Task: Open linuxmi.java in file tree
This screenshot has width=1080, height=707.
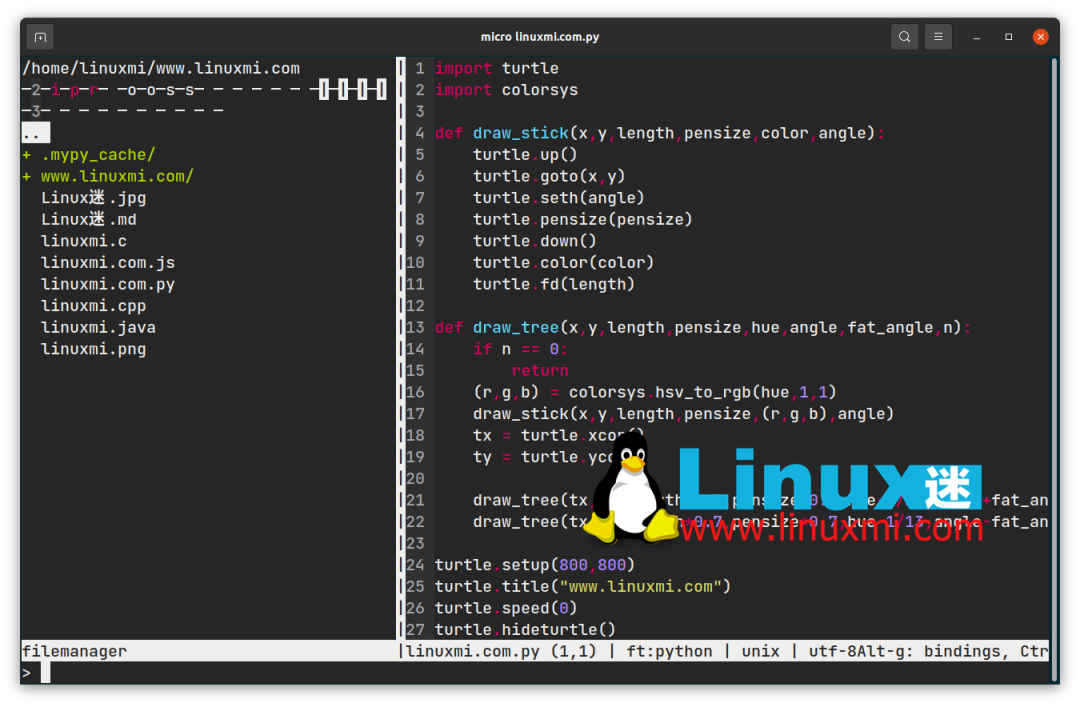Action: pos(98,327)
